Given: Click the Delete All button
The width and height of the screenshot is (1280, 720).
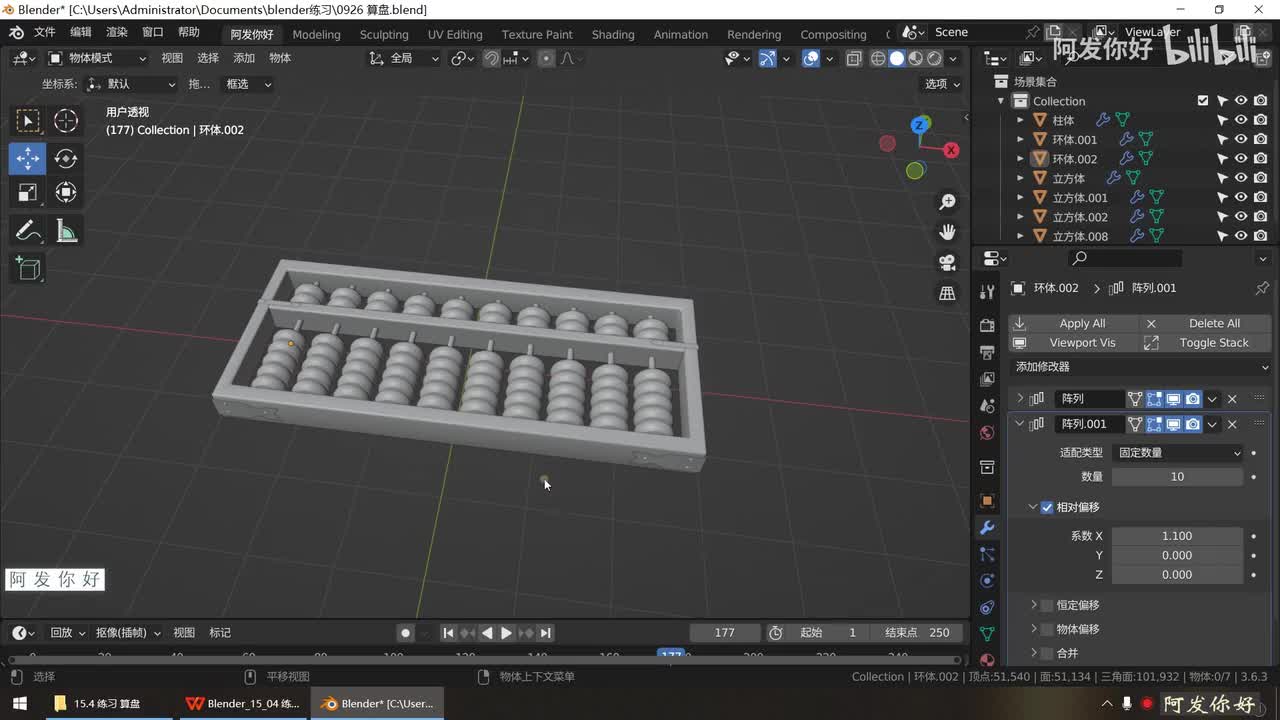Looking at the screenshot, I should [x=1205, y=323].
